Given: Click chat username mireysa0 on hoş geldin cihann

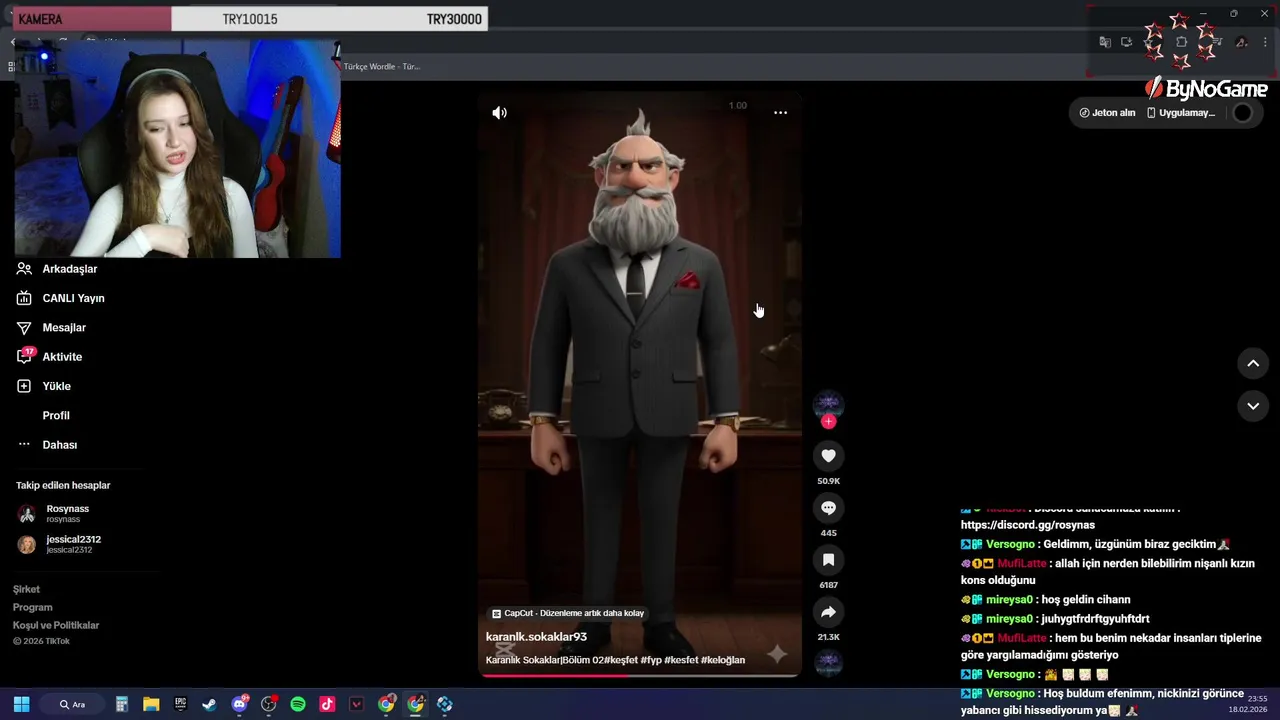Looking at the screenshot, I should coord(1009,600).
